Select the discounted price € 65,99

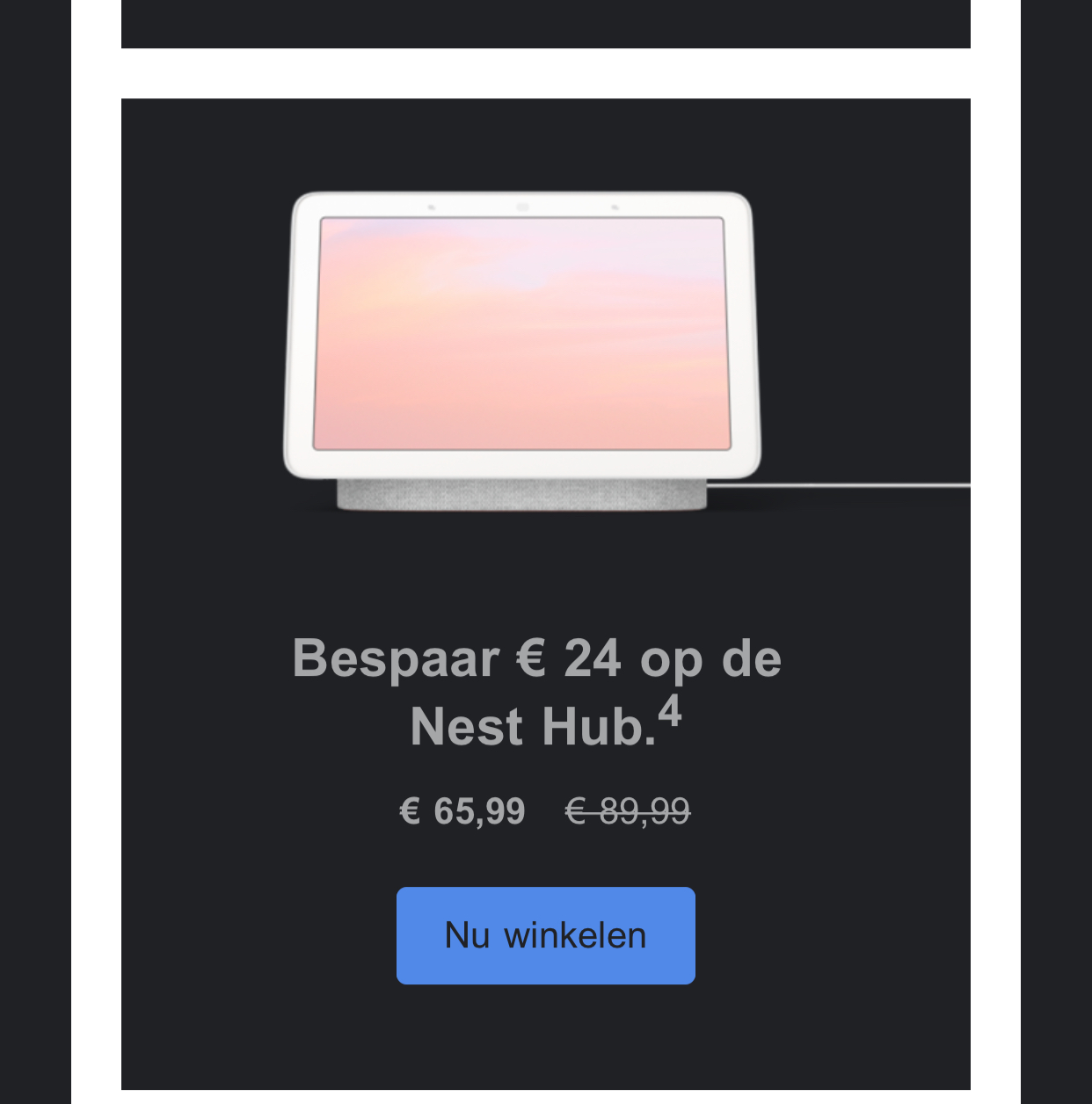462,810
